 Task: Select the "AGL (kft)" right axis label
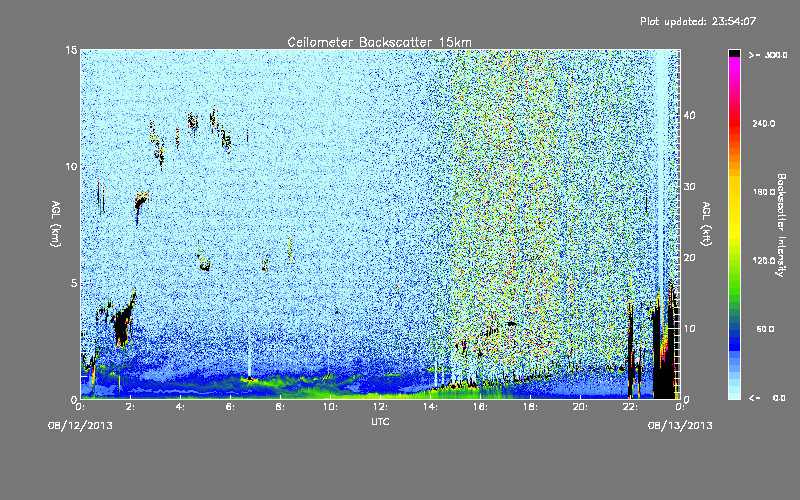706,224
